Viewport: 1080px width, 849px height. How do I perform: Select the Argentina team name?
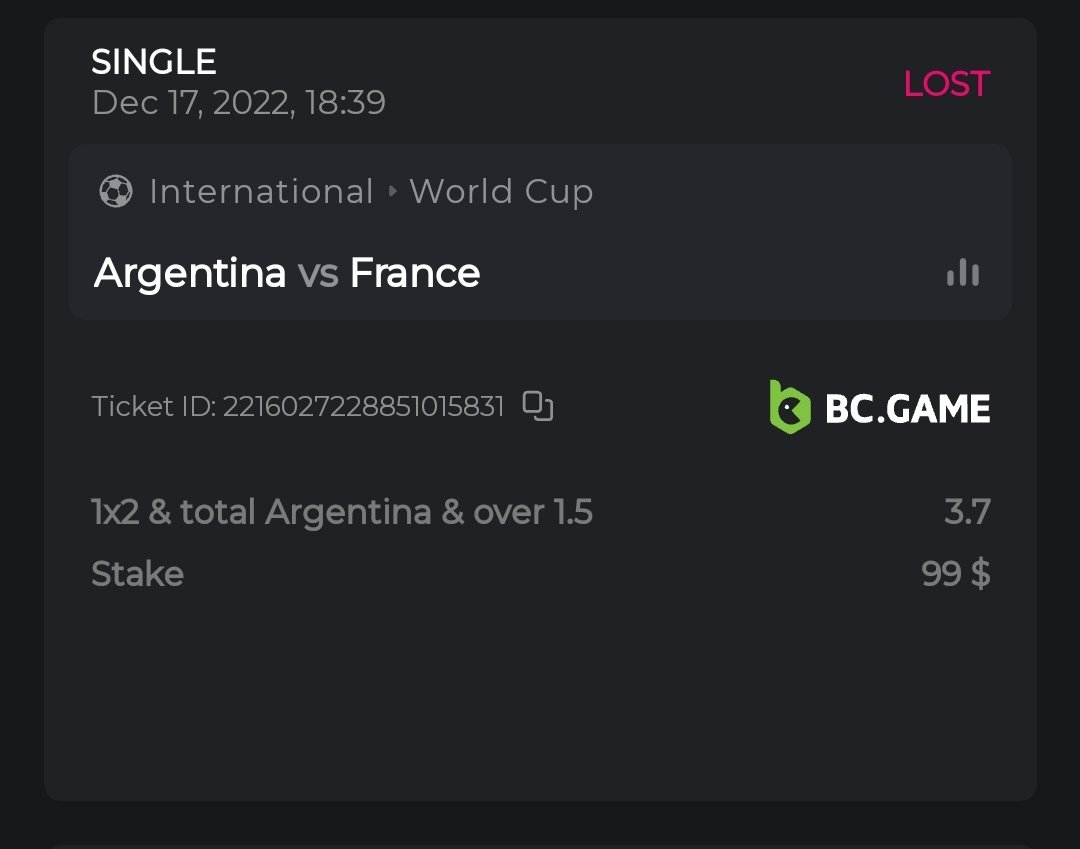tap(190, 273)
